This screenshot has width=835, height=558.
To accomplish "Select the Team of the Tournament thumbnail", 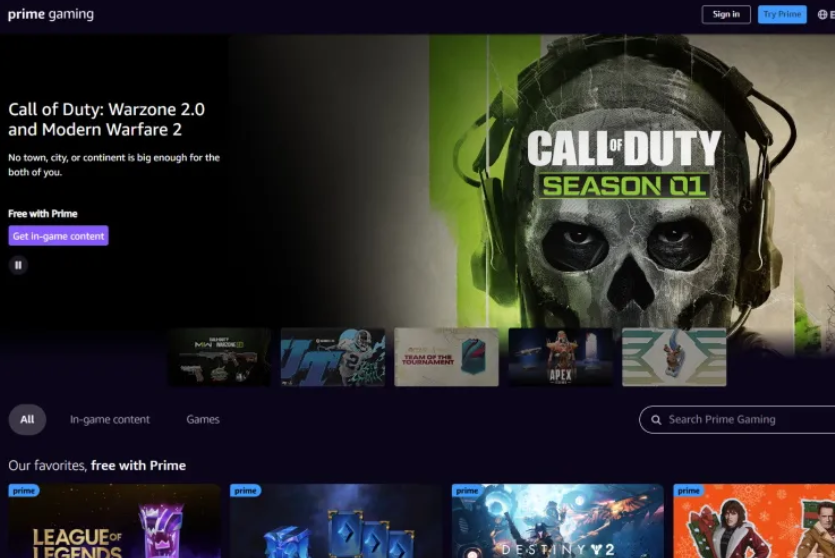I will (446, 357).
